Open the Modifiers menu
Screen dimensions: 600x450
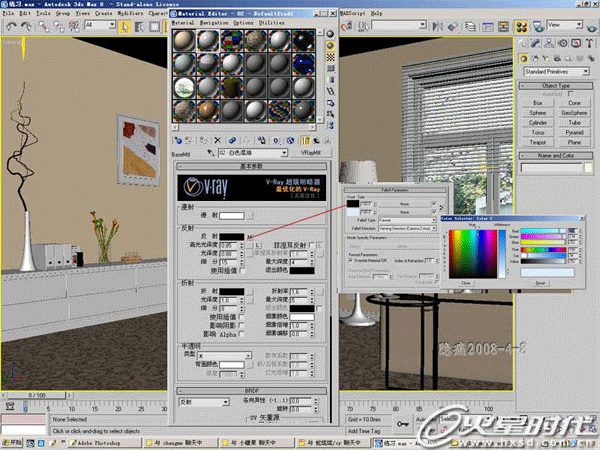coord(130,13)
